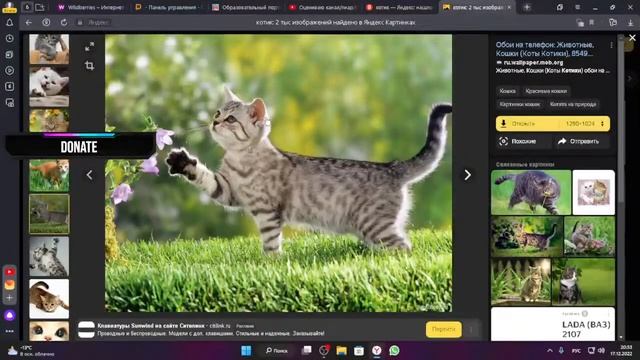Show hidden system tray icons chevron
Viewport: 640px width, 360px height.
tap(549, 351)
